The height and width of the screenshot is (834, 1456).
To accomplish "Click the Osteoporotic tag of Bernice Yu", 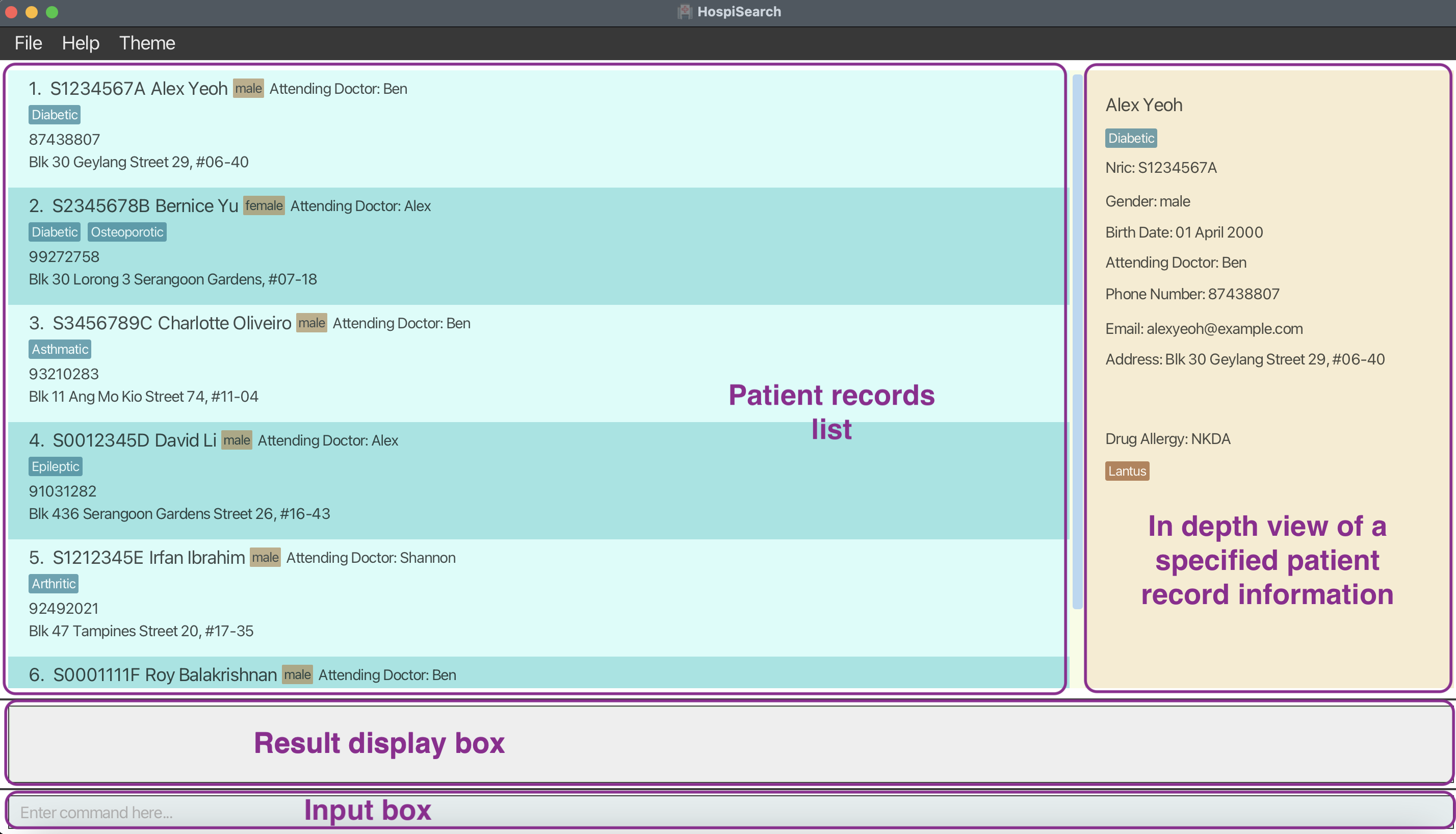I will (x=127, y=232).
